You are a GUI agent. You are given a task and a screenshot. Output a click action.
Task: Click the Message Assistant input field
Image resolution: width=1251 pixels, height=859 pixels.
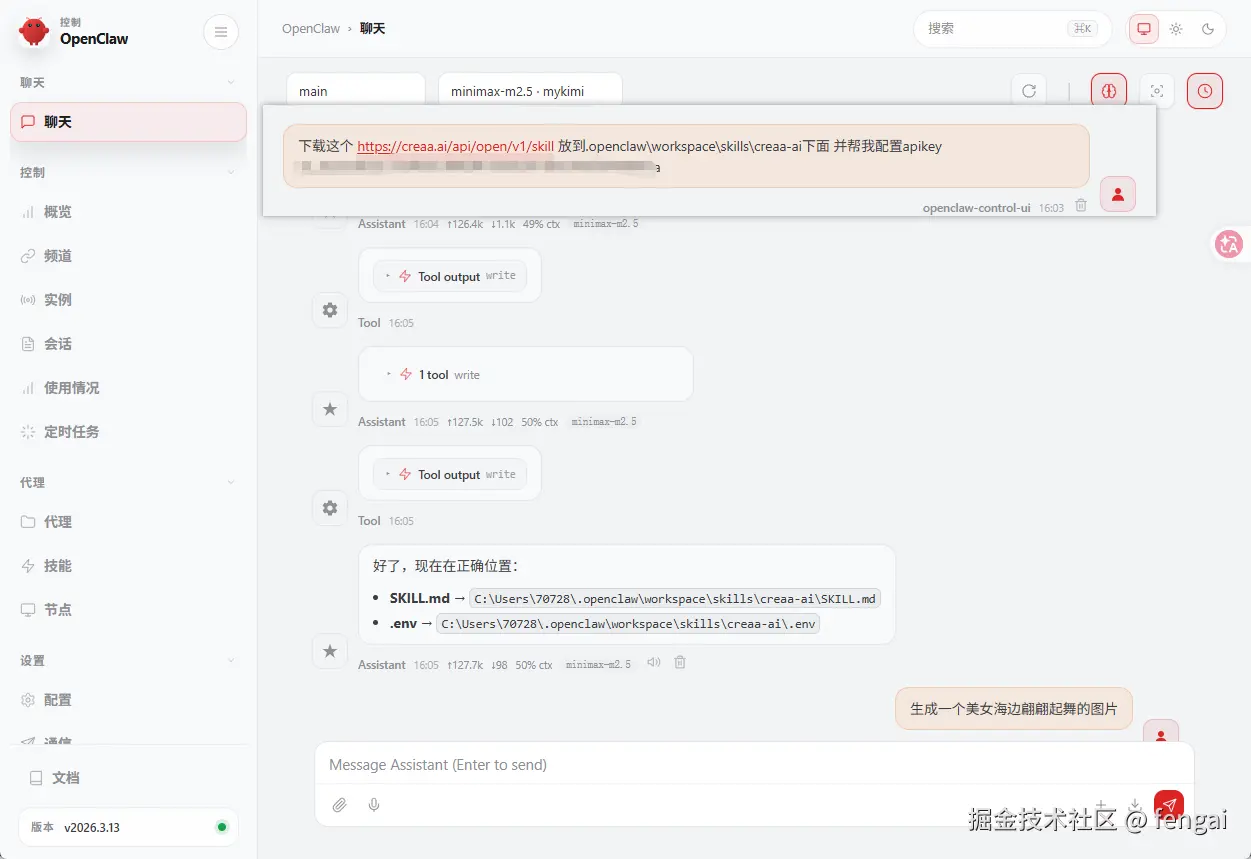click(700, 765)
